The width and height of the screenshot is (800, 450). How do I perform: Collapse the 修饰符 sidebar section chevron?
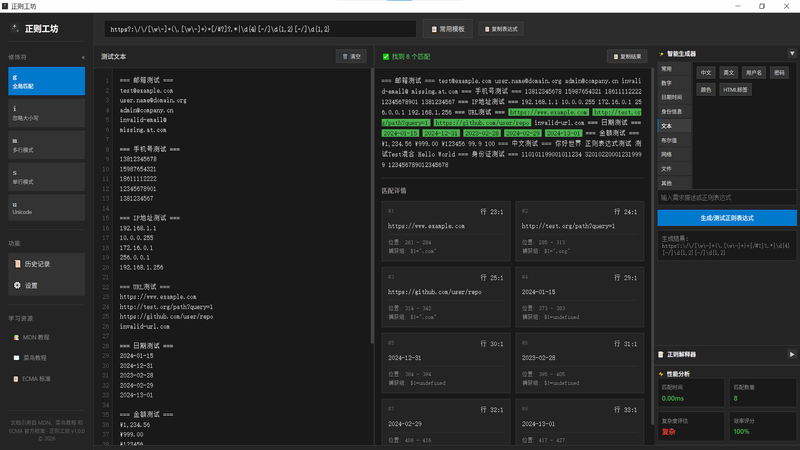(83, 57)
